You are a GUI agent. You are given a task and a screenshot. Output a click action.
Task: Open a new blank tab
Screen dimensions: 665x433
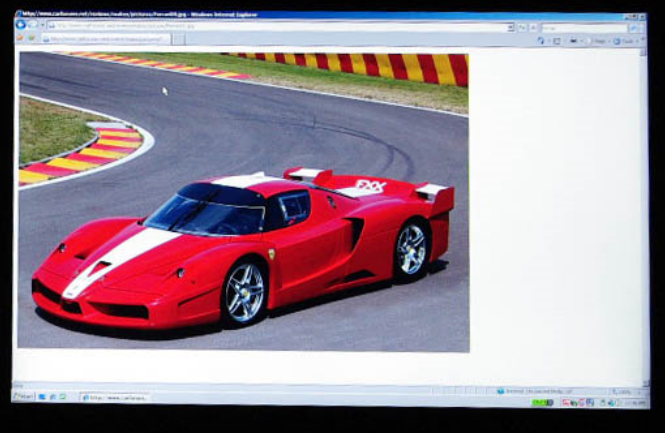pos(179,39)
